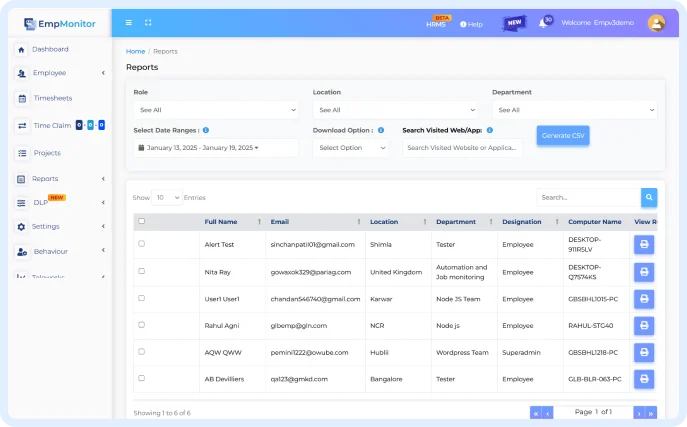
Task: Open the notification bell icon
Action: [545, 22]
